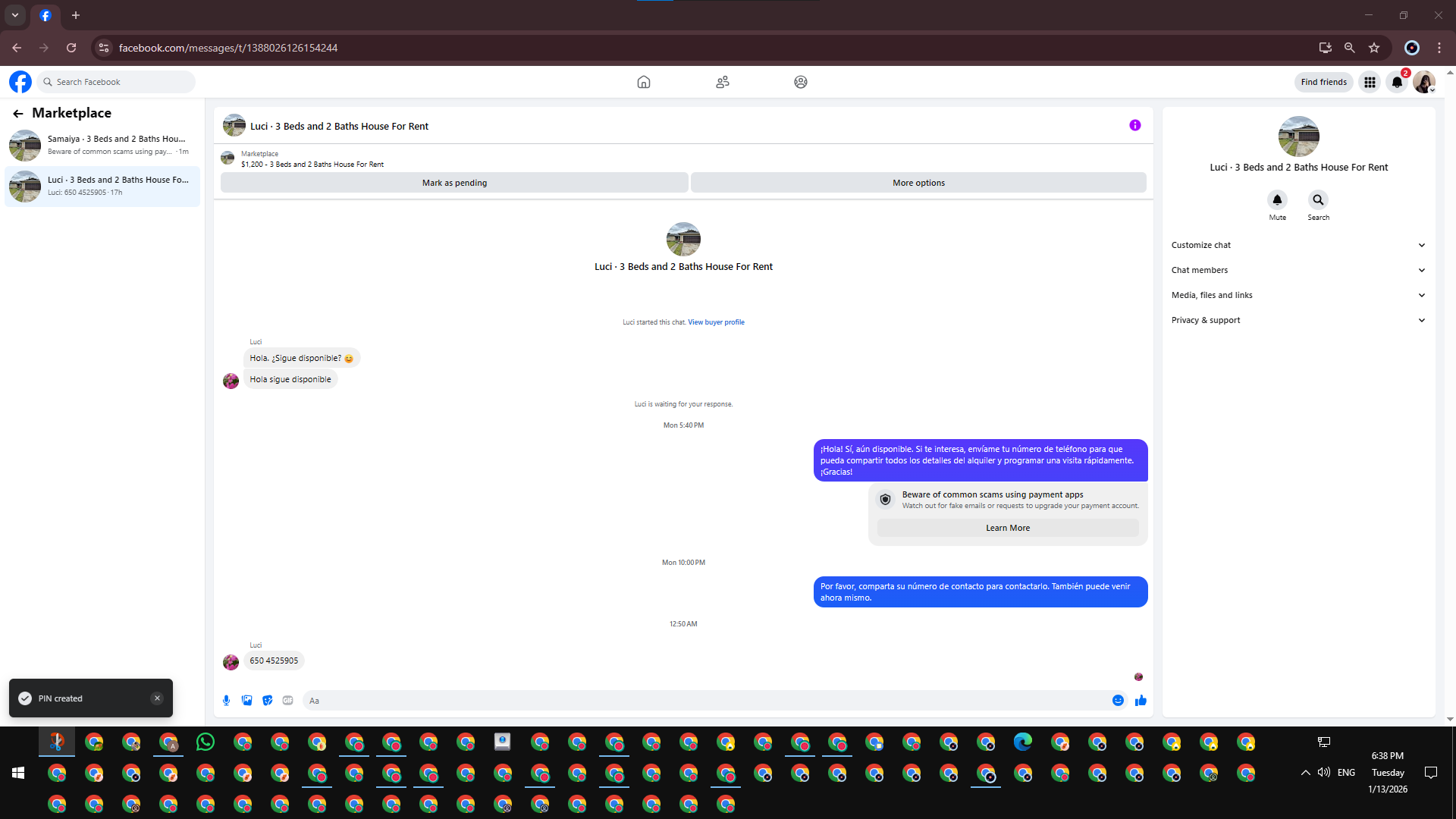Go to the Home tab

click(x=644, y=82)
